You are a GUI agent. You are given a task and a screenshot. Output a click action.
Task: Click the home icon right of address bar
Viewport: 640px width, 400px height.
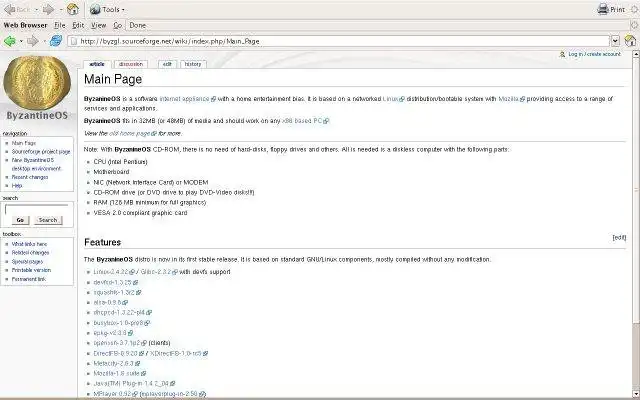click(630, 40)
